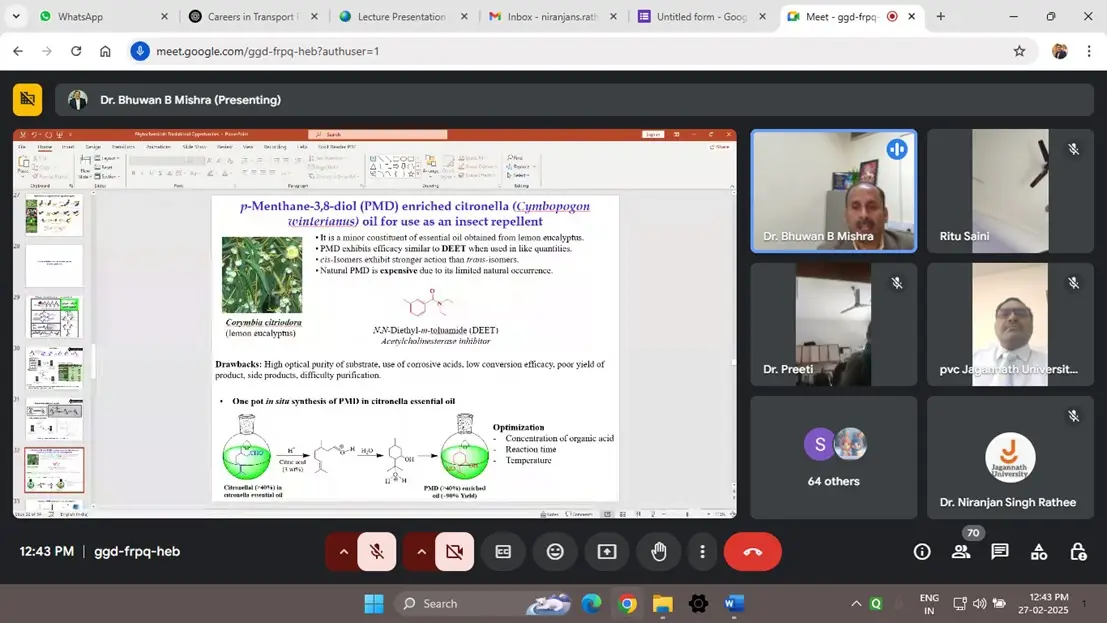
Task: Select the Dr. Niranjan Singh Rathee tile
Action: pyautogui.click(x=1010, y=457)
